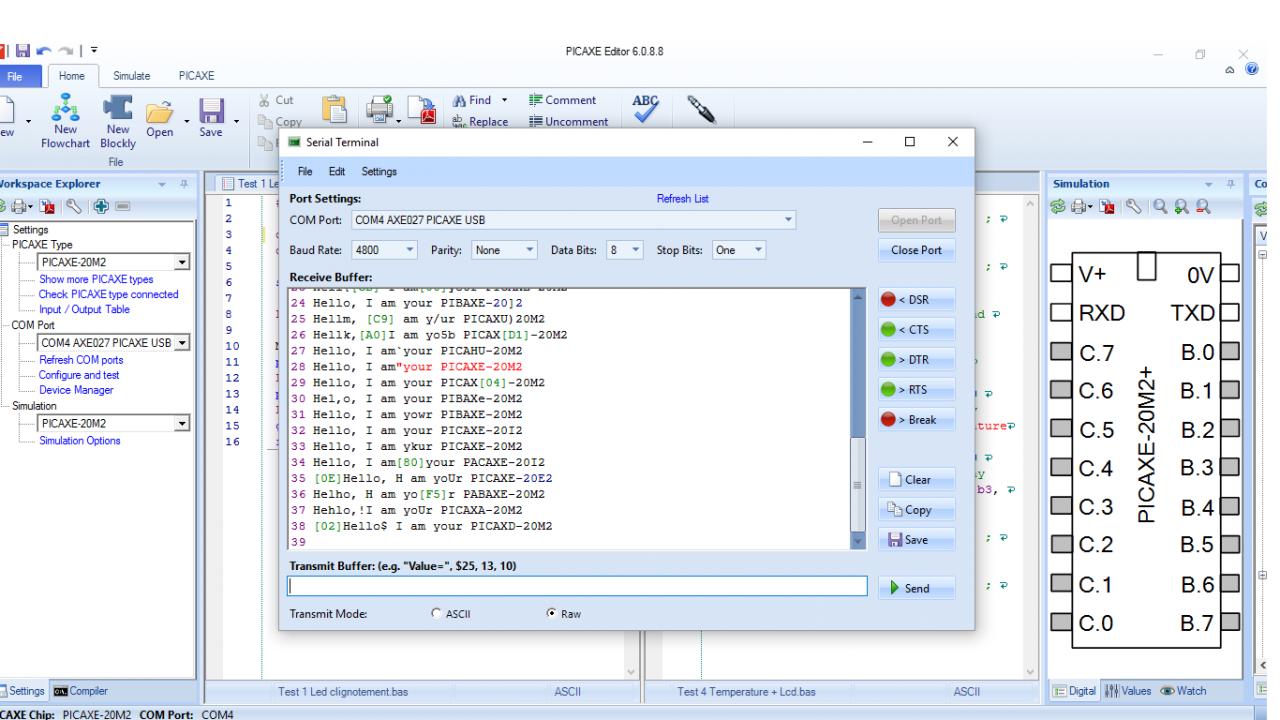Click the Receive Buffer vertical scrollbar
The width and height of the screenshot is (1280, 720).
(x=857, y=417)
